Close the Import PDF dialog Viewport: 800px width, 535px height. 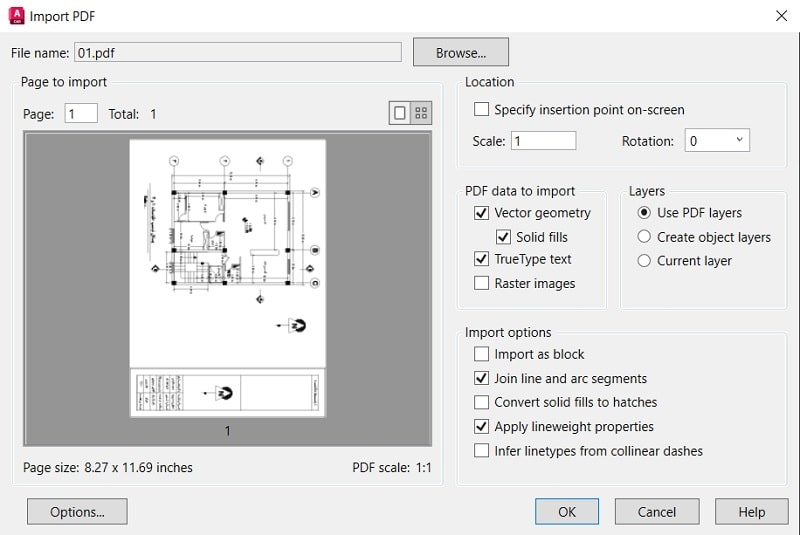point(780,15)
